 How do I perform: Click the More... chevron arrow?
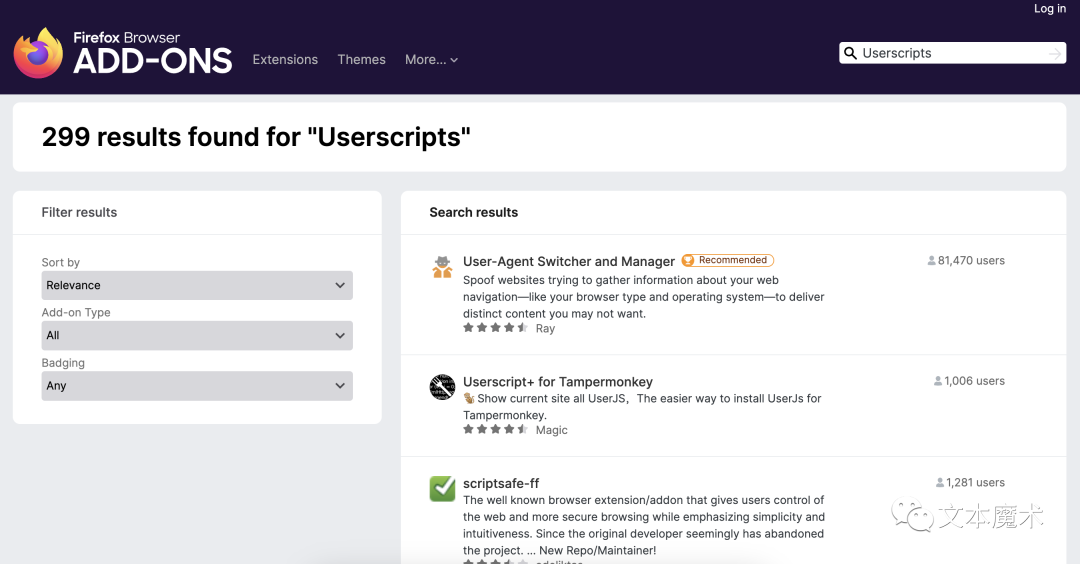[454, 60]
